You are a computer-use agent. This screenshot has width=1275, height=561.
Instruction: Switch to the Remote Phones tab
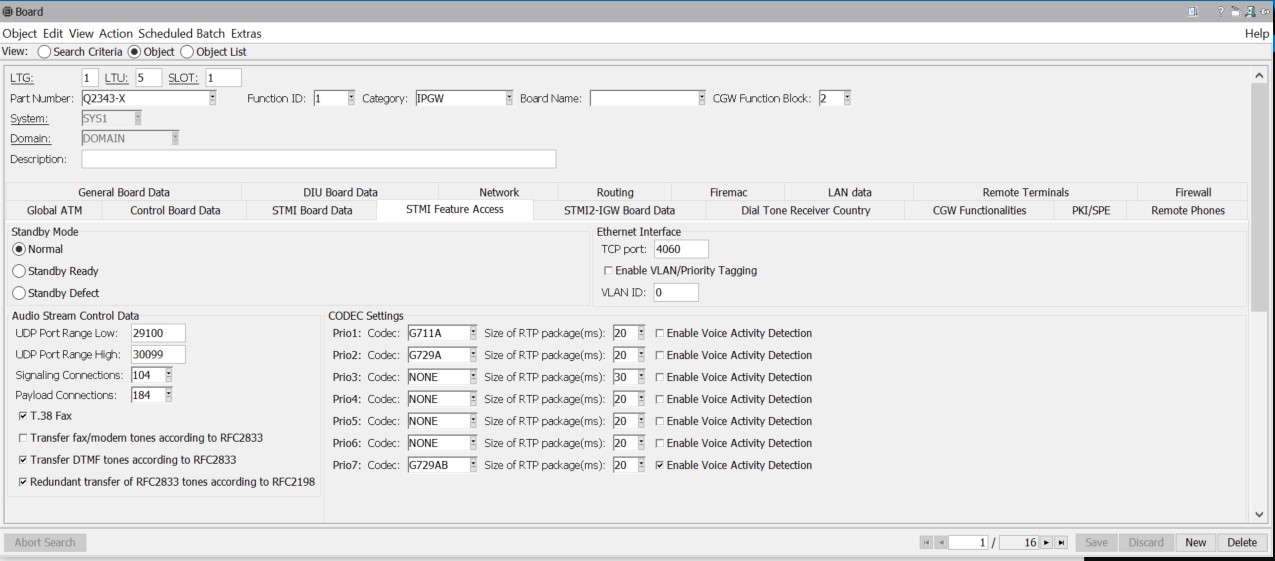[x=1188, y=211]
